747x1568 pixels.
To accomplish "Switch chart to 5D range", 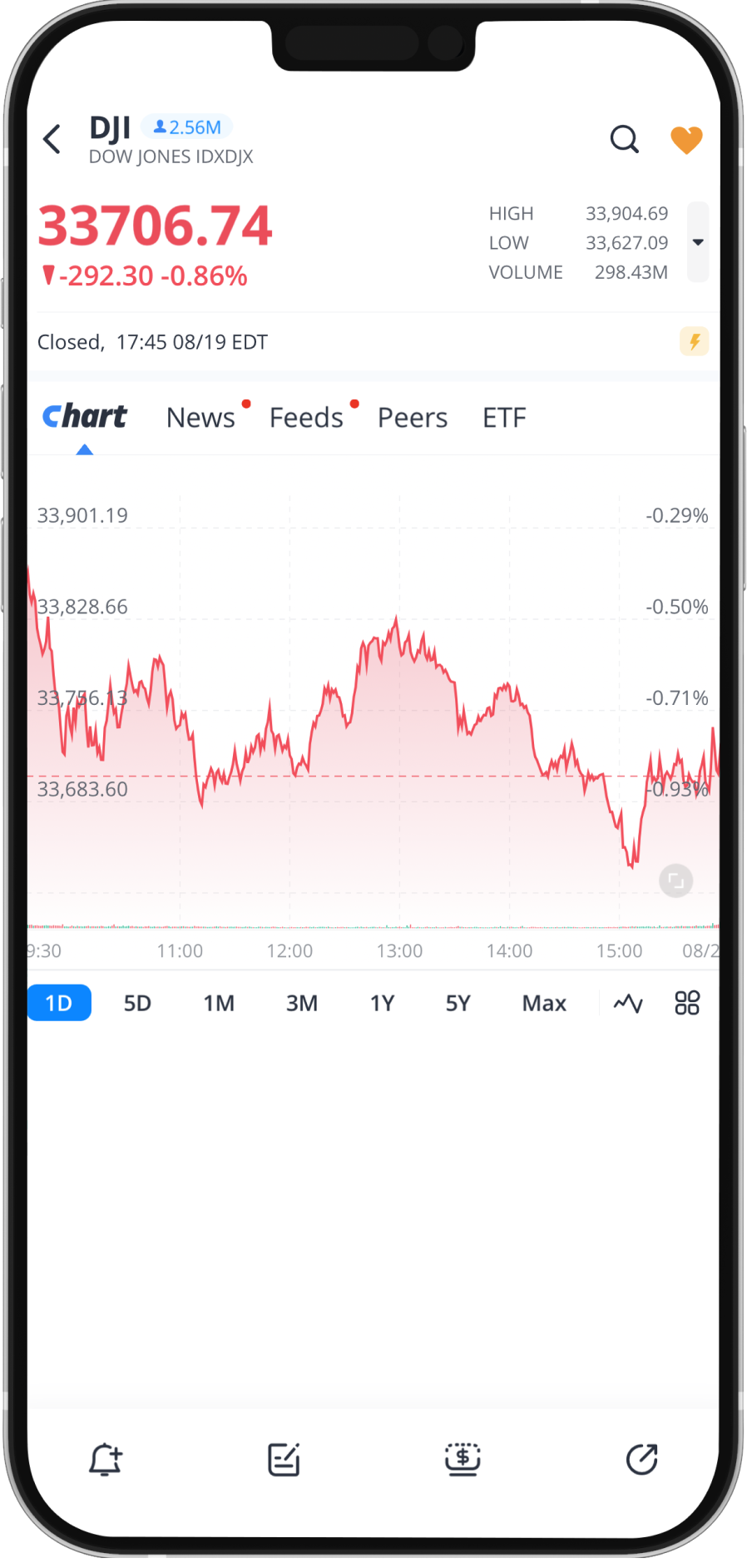I will point(137,1003).
